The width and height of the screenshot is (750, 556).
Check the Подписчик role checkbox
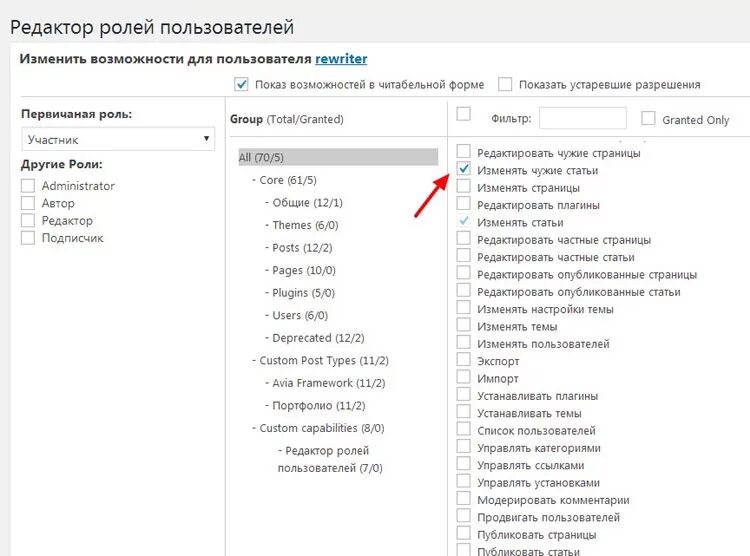28,238
